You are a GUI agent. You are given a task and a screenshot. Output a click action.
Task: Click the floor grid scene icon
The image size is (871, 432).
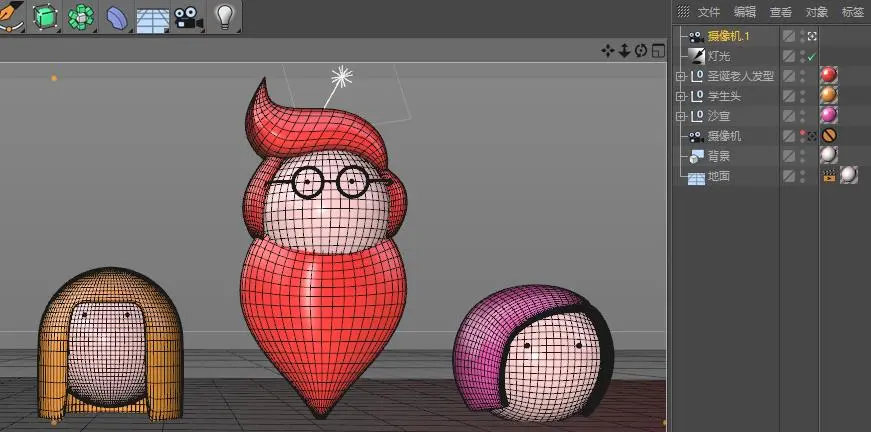click(152, 18)
